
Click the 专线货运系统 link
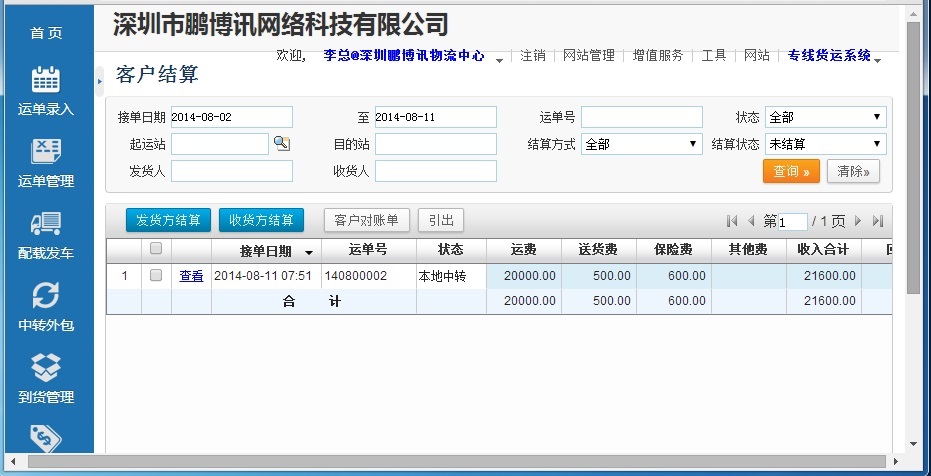pos(829,56)
